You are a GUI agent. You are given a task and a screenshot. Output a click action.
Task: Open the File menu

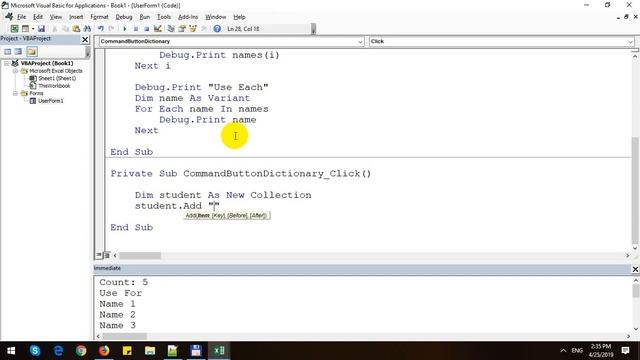click(21, 17)
